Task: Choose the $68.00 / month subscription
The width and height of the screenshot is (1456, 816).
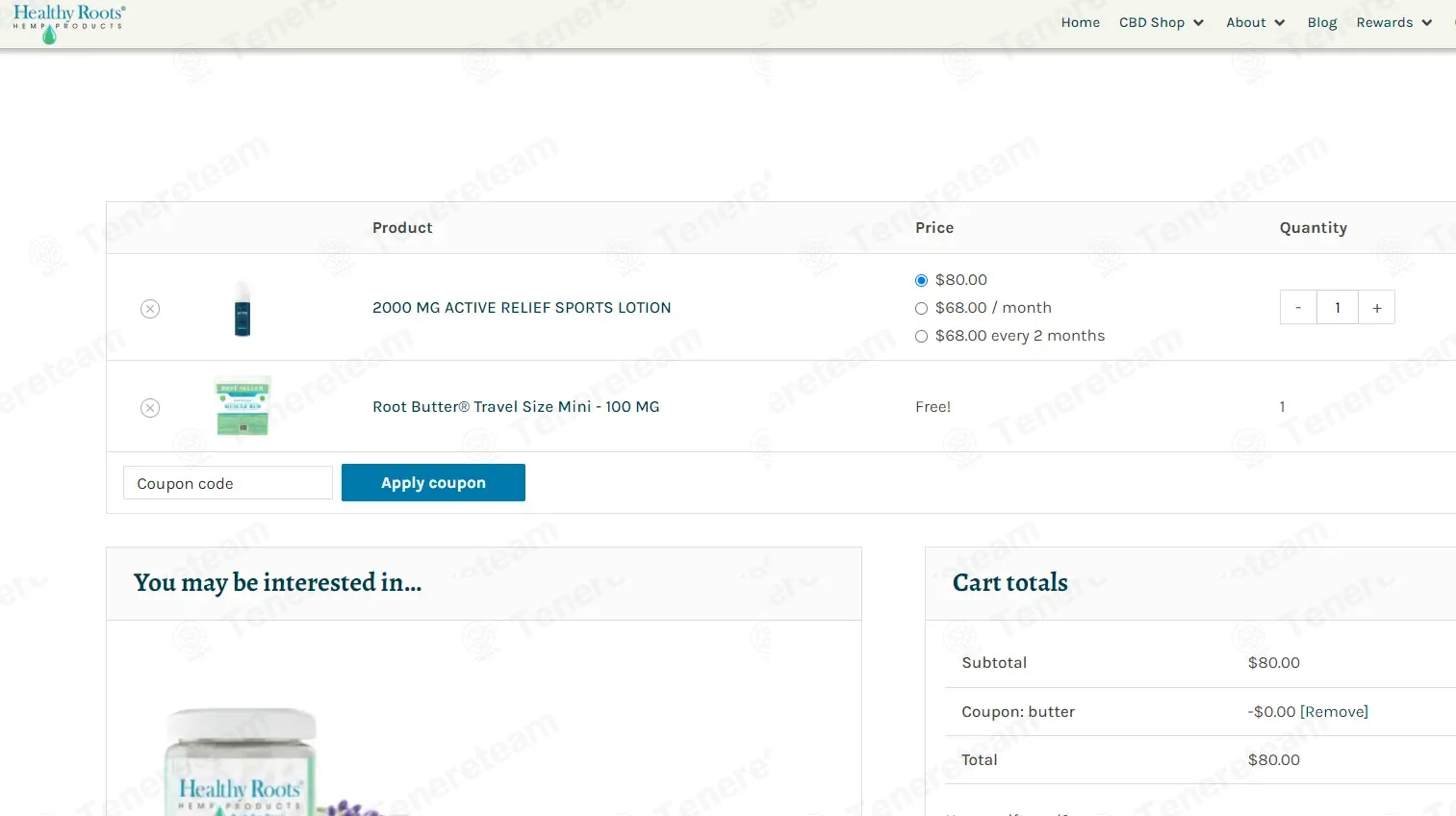Action: coord(921,308)
